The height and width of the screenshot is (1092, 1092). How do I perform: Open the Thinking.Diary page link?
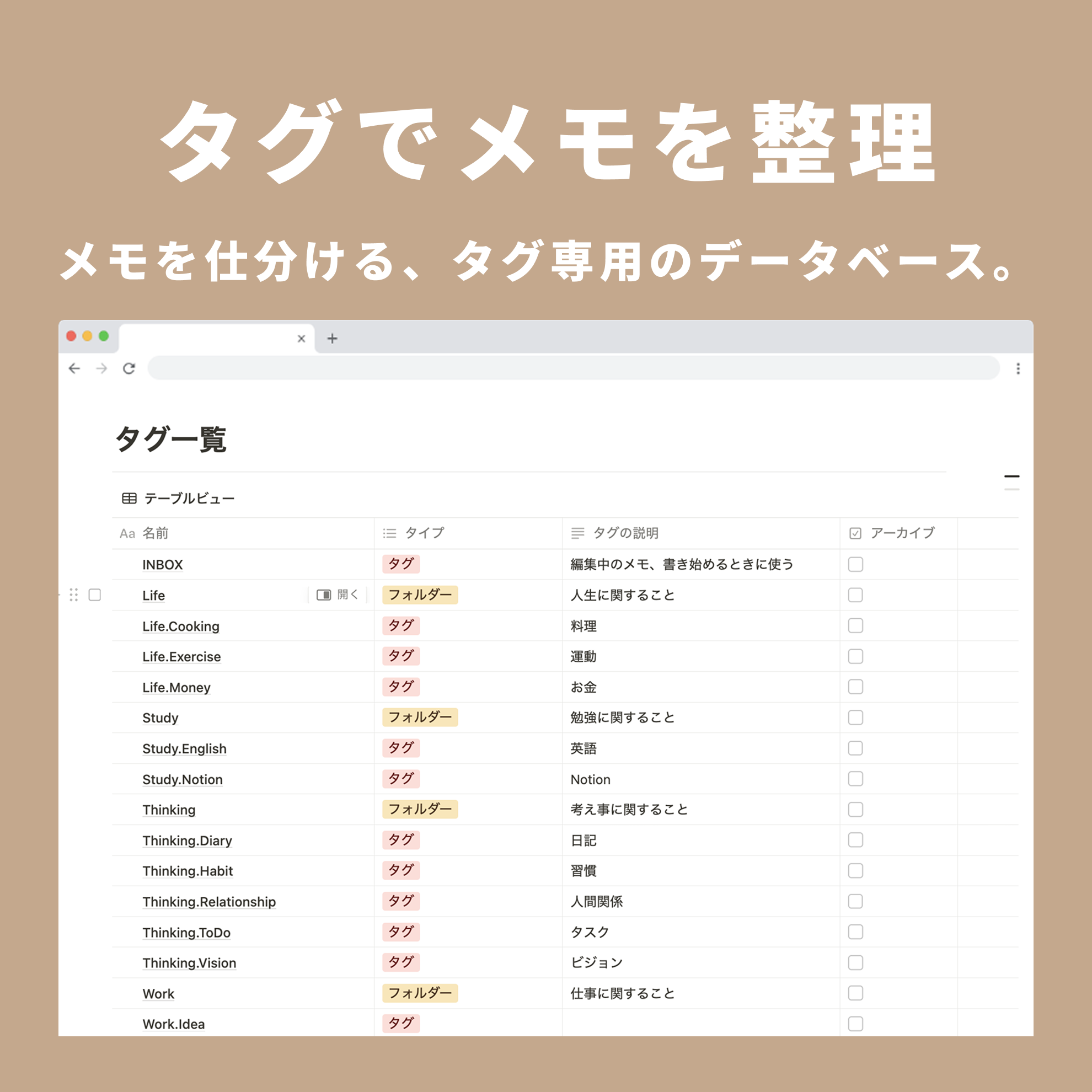pos(187,841)
